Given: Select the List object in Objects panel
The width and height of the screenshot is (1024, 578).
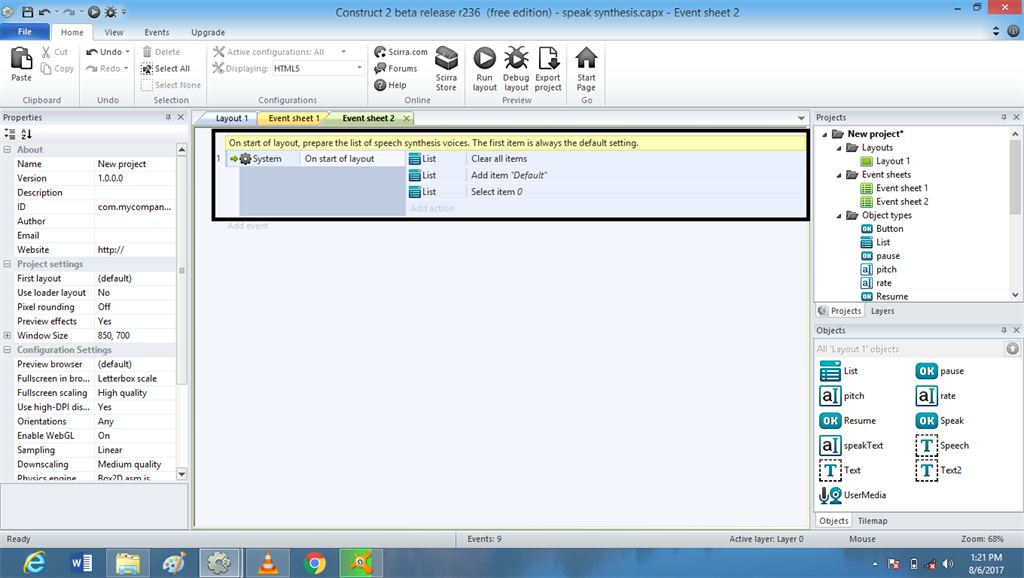Looking at the screenshot, I should click(x=839, y=371).
